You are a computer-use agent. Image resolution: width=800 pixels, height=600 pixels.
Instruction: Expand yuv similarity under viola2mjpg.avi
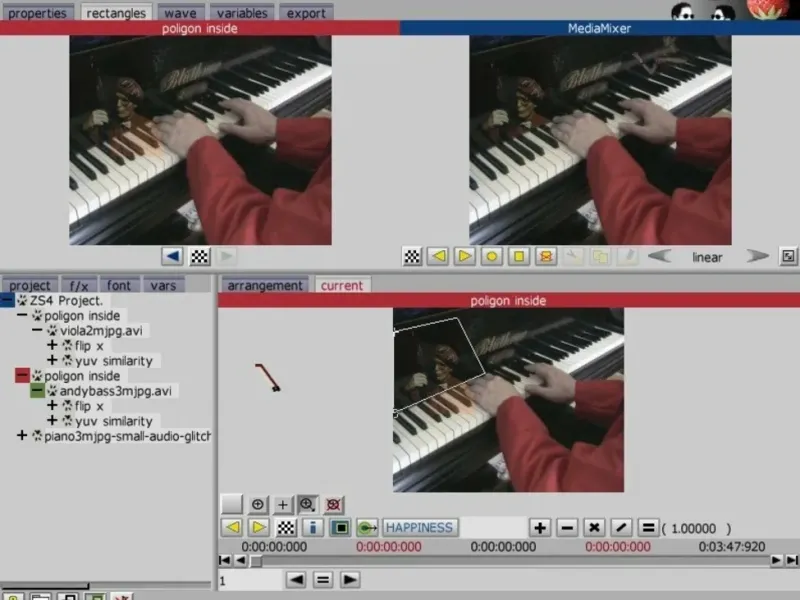52,360
